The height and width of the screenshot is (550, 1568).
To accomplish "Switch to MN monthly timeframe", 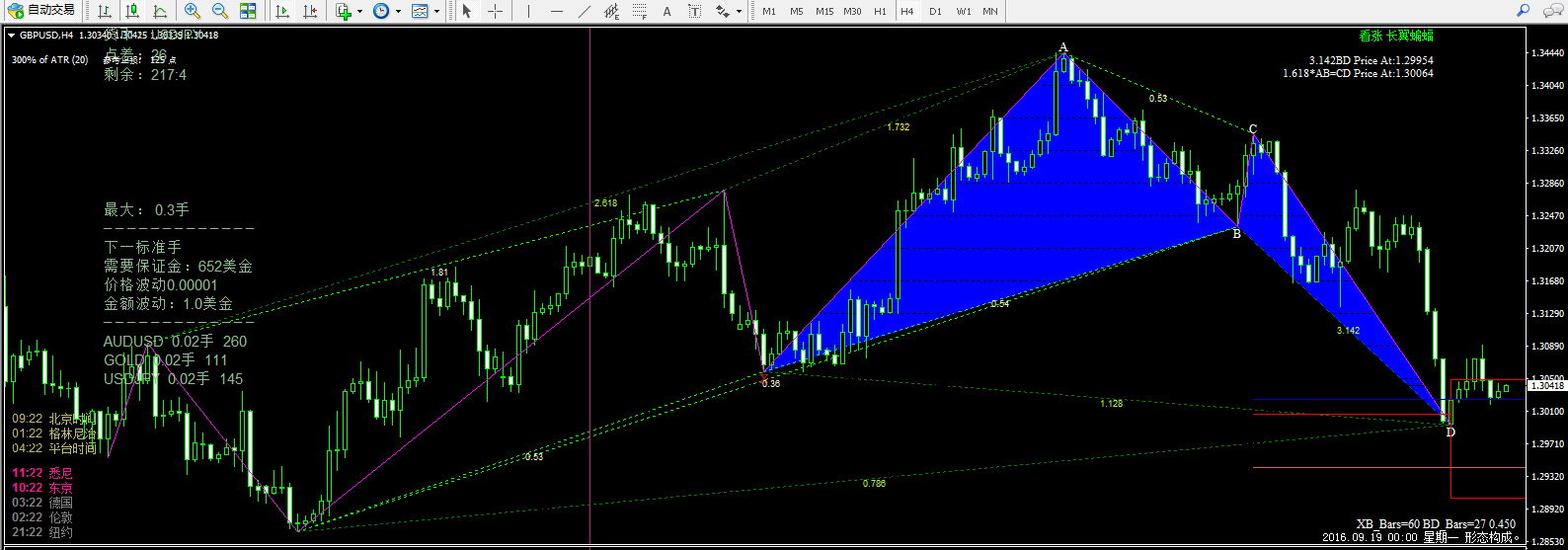I will tap(989, 11).
